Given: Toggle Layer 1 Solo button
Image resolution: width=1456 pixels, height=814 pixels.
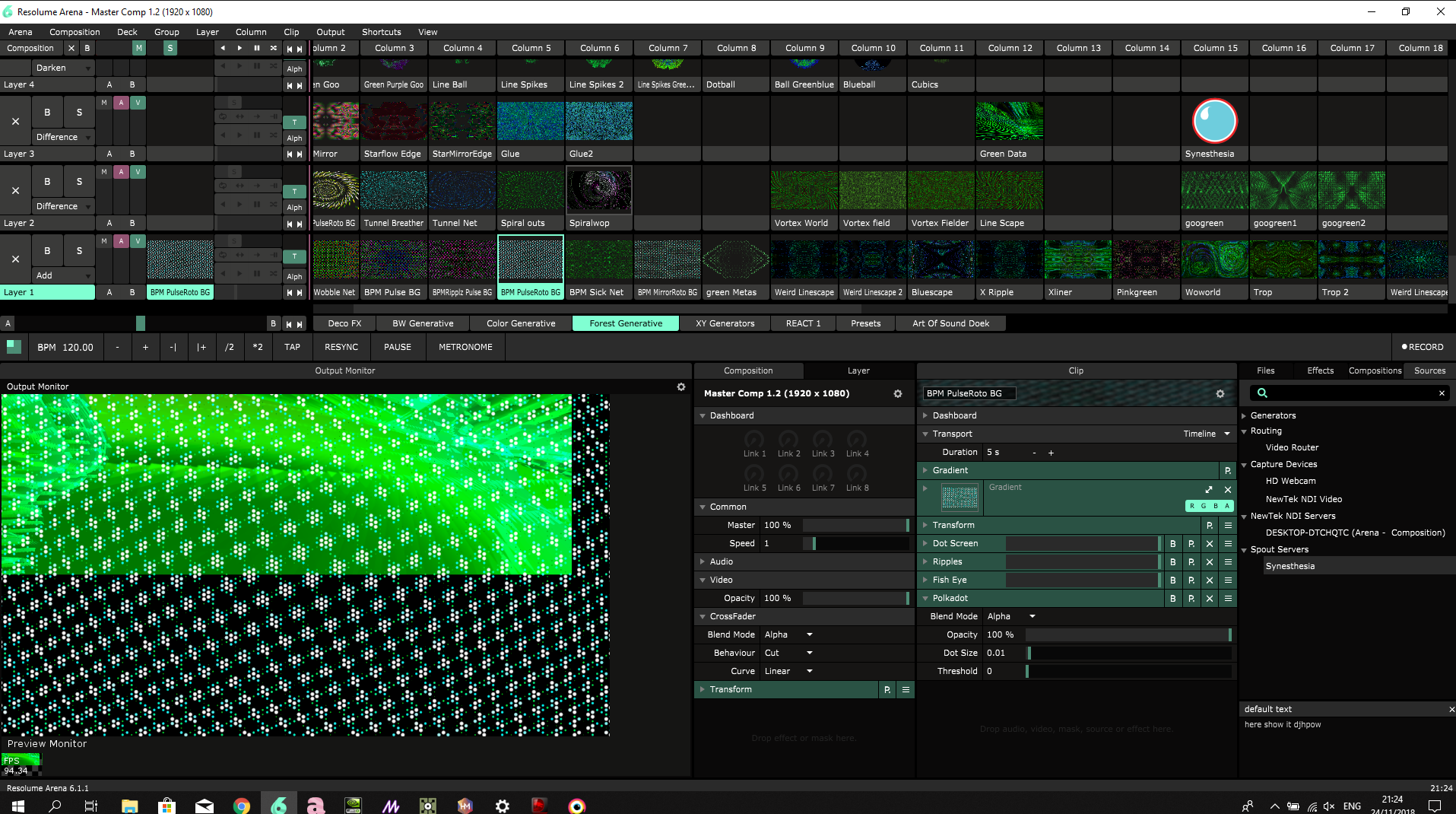Looking at the screenshot, I should click(x=79, y=250).
